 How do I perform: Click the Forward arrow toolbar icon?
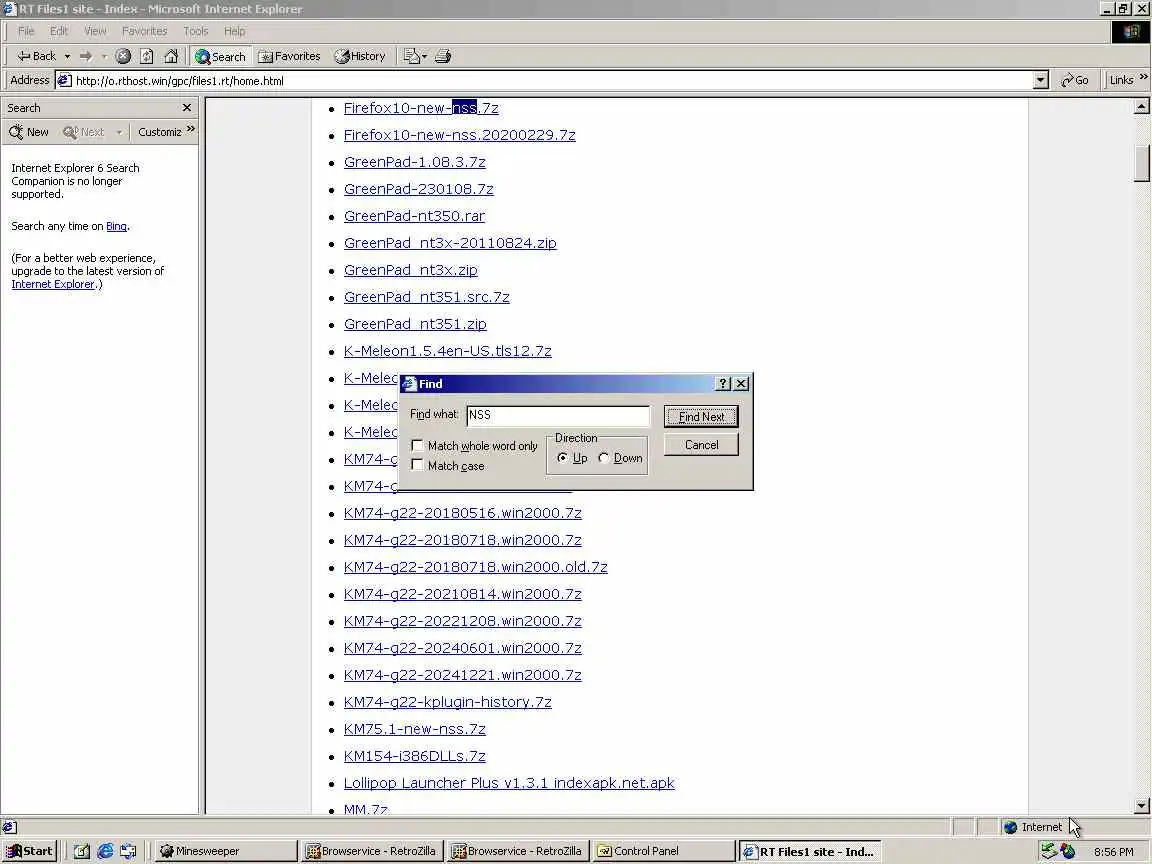(86, 56)
